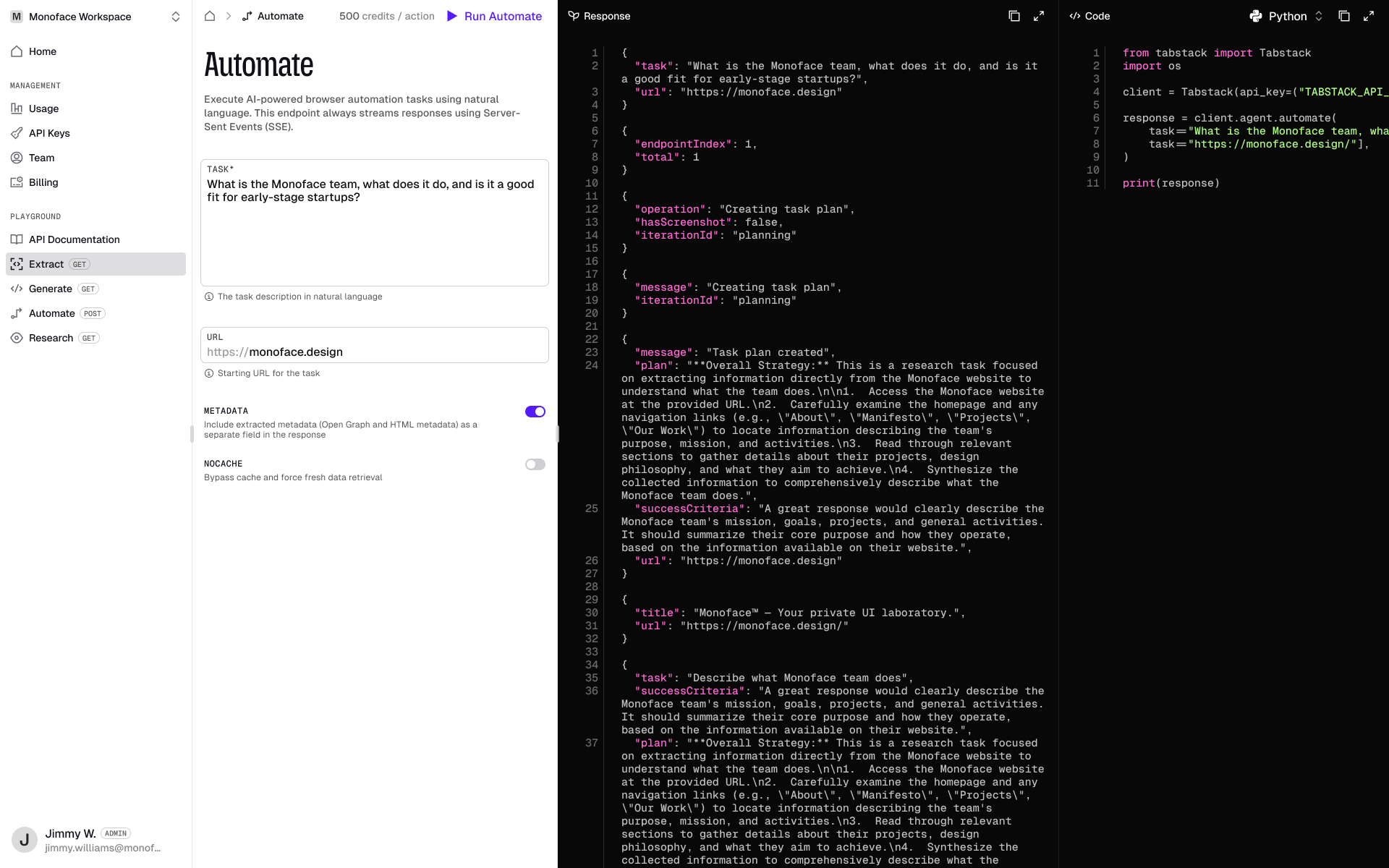Click into the Task text area
The image size is (1389, 868).
(375, 223)
